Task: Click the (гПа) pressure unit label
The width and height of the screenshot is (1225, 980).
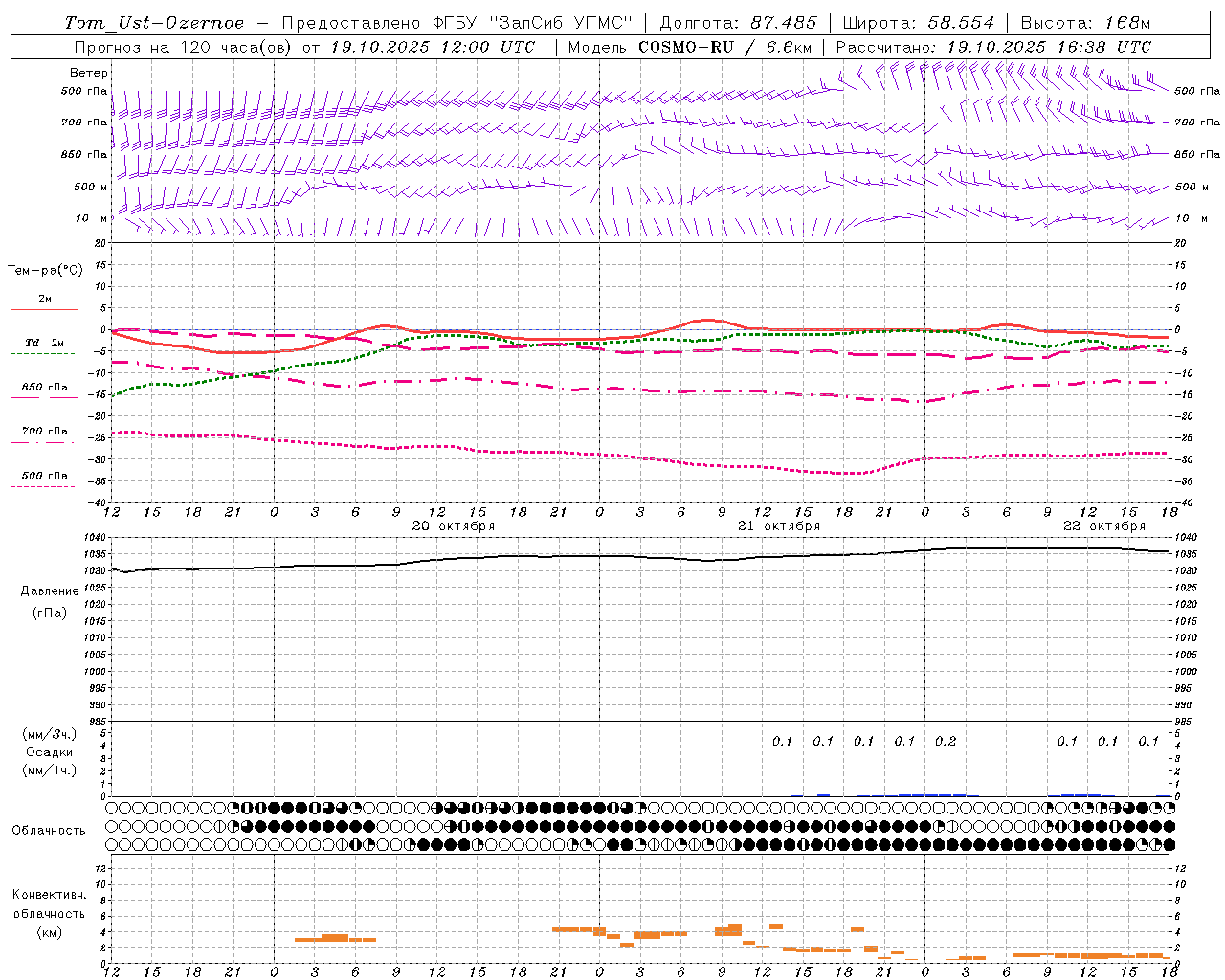Action: point(50,613)
